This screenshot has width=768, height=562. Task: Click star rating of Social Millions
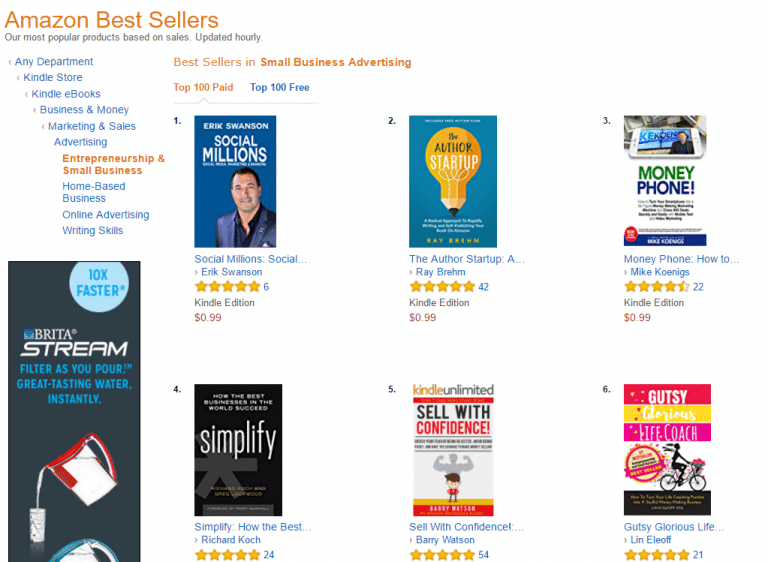click(227, 287)
